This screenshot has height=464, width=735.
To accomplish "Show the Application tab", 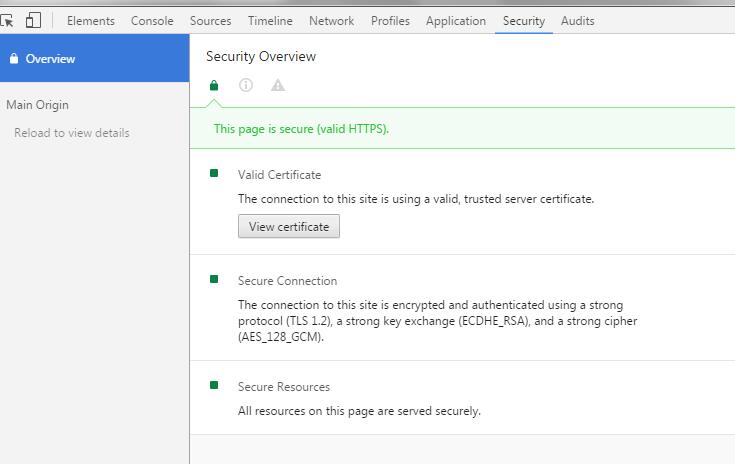I will pyautogui.click(x=456, y=21).
